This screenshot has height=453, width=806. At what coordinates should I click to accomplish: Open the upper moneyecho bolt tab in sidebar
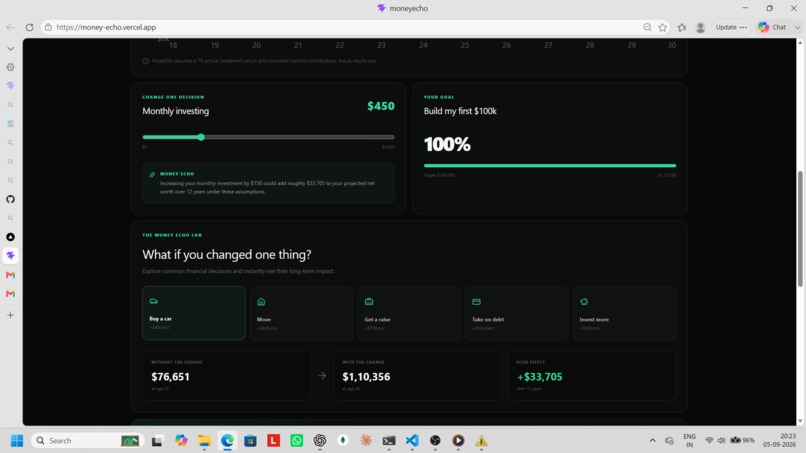(10, 86)
